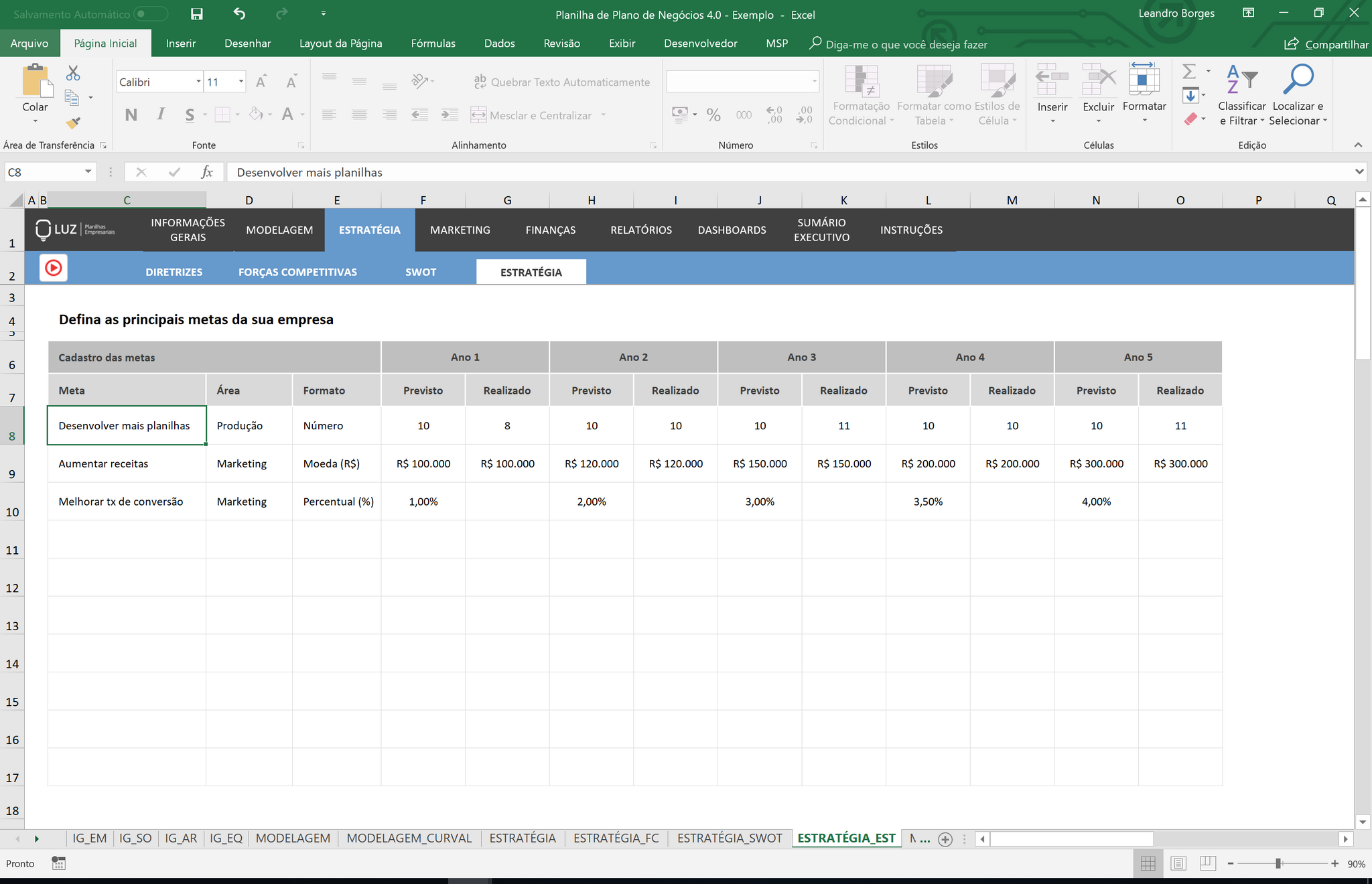Click the Undo arrow icon

pos(239,13)
